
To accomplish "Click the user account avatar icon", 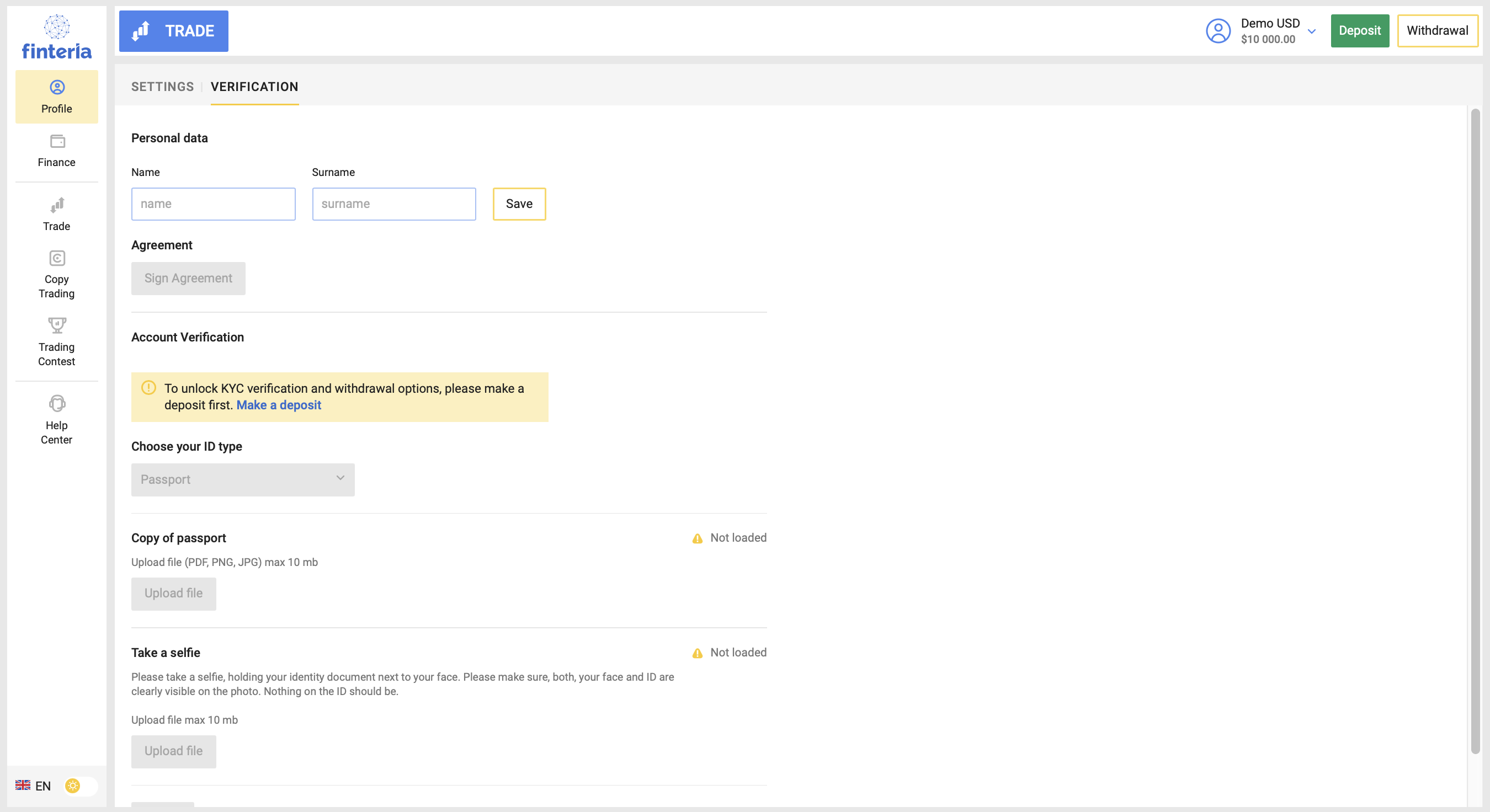I will click(x=1217, y=31).
